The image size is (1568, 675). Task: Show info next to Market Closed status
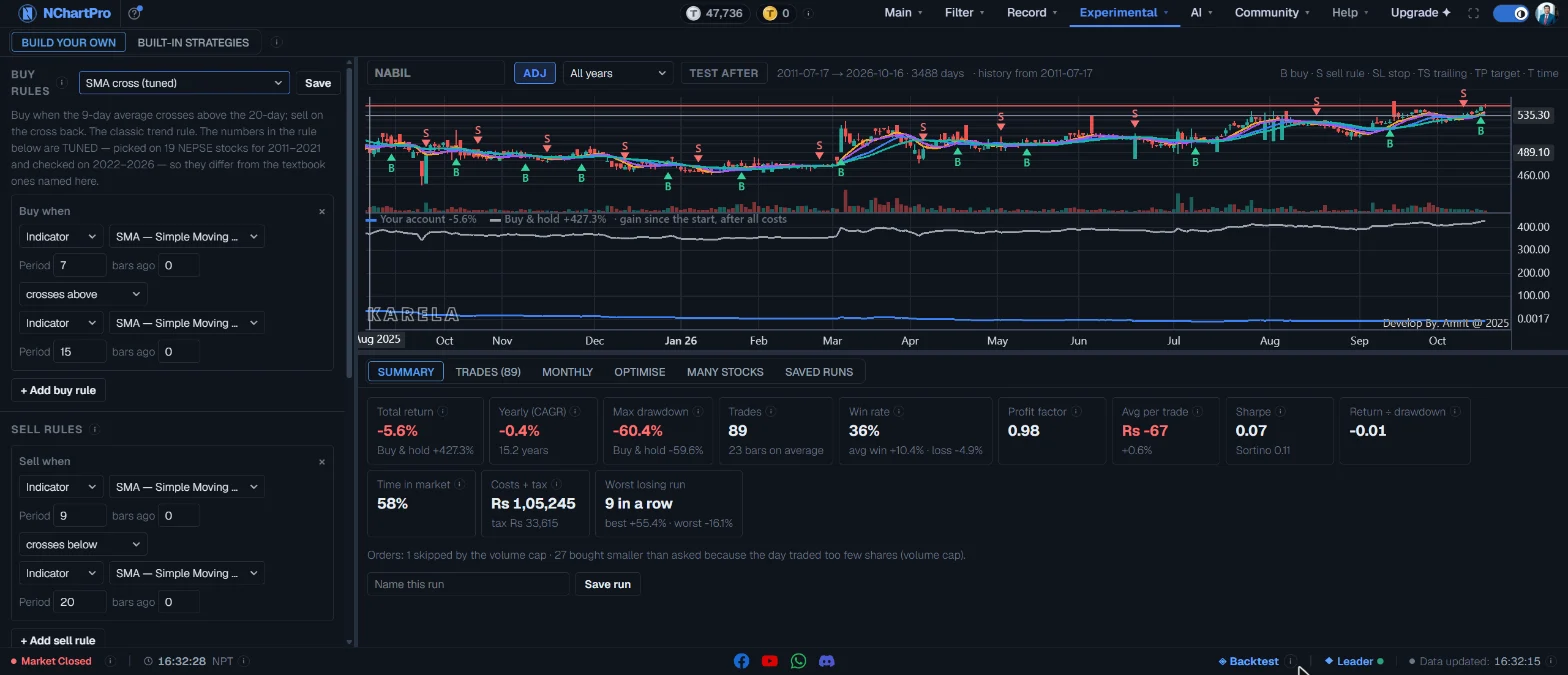pyautogui.click(x=109, y=661)
